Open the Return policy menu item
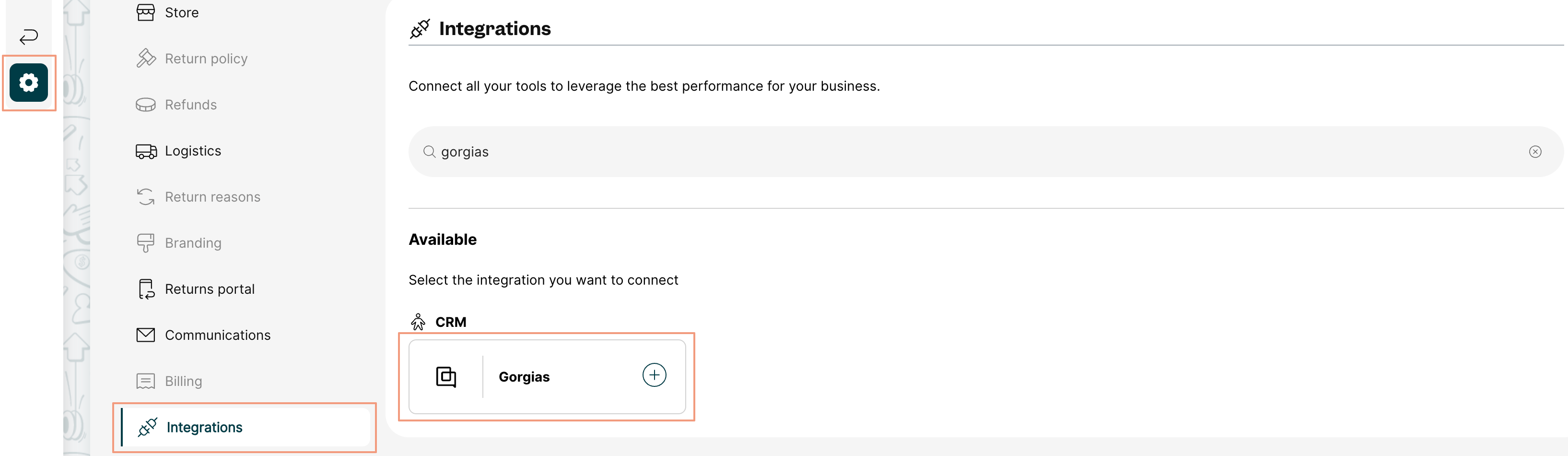The height and width of the screenshot is (456, 1568). click(206, 59)
